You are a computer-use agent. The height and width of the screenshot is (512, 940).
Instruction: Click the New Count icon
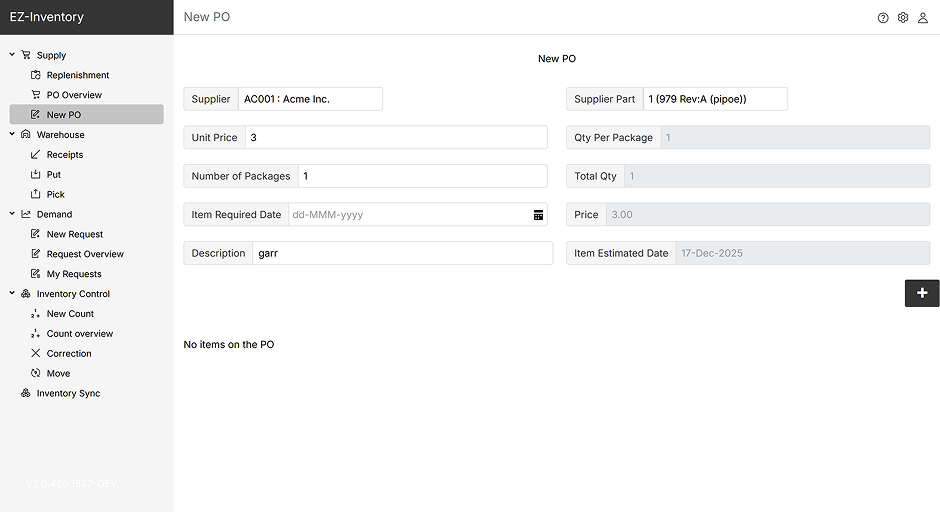(x=35, y=314)
